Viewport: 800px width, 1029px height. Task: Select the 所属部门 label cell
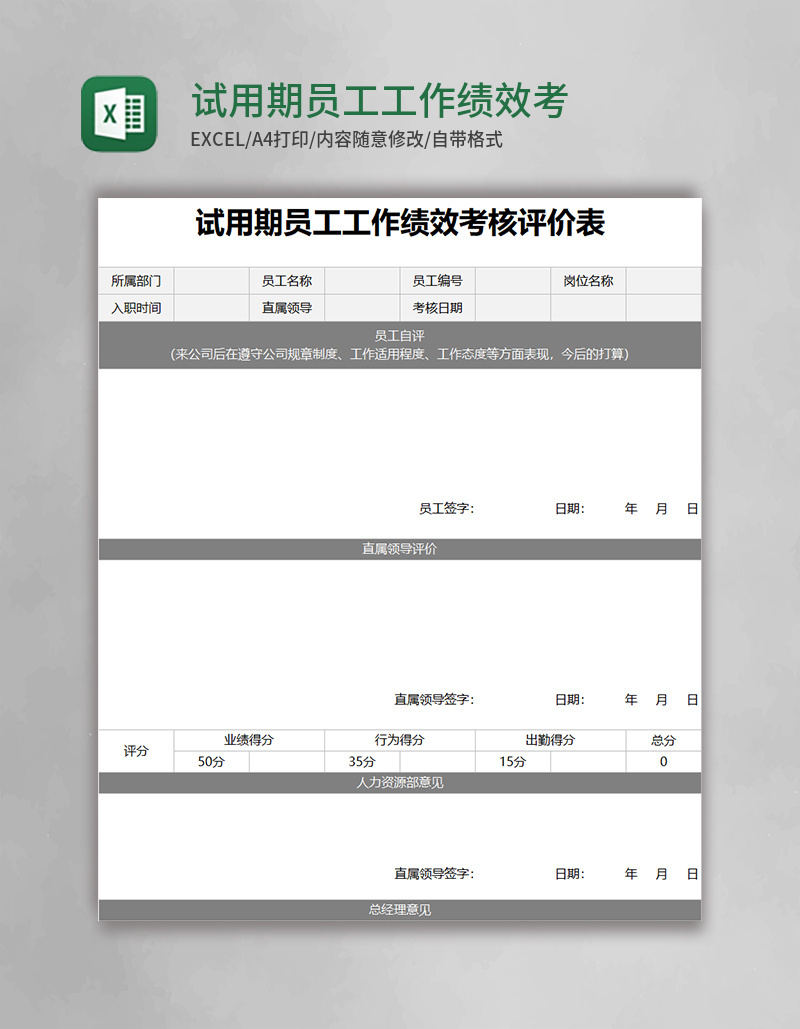point(136,281)
